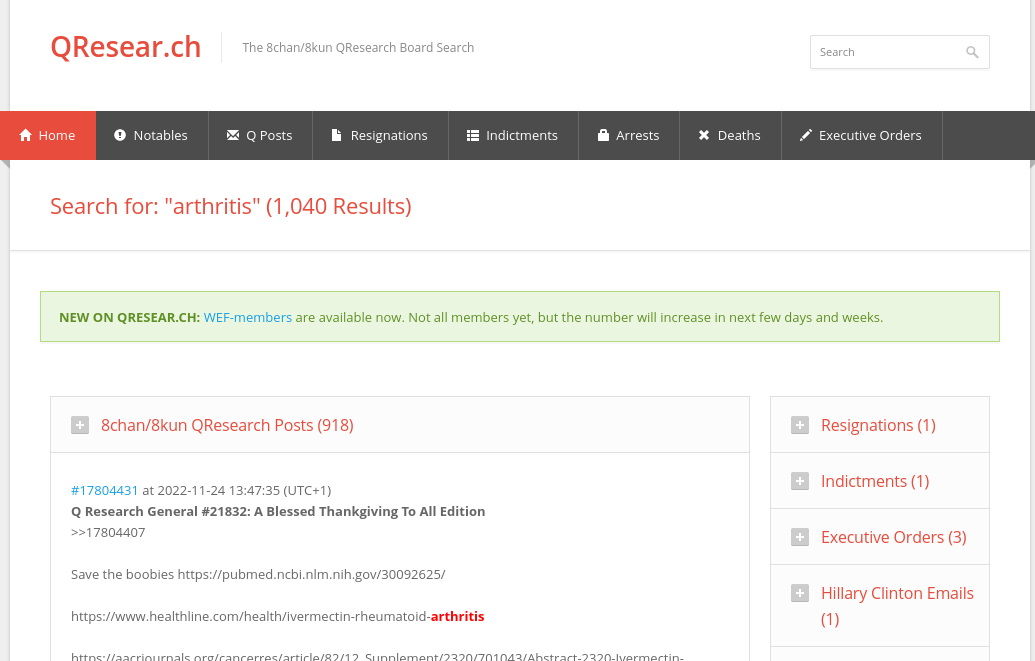The width and height of the screenshot is (1035, 661).
Task: Click the reply reference >>17804407
Action: 108,533
